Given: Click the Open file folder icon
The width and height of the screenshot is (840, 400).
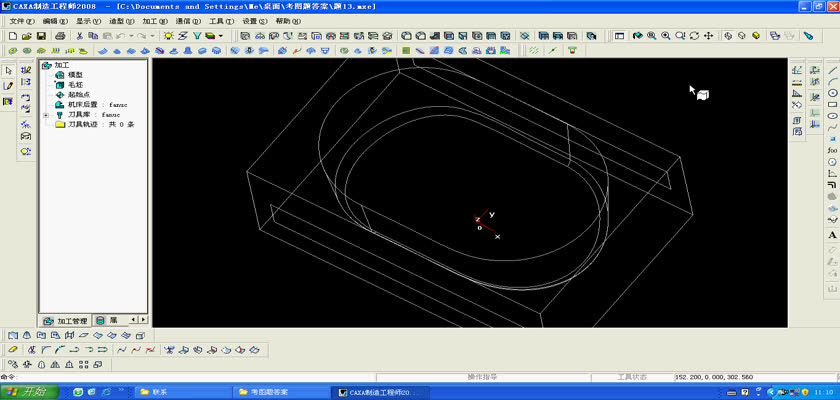Looking at the screenshot, I should pyautogui.click(x=27, y=36).
